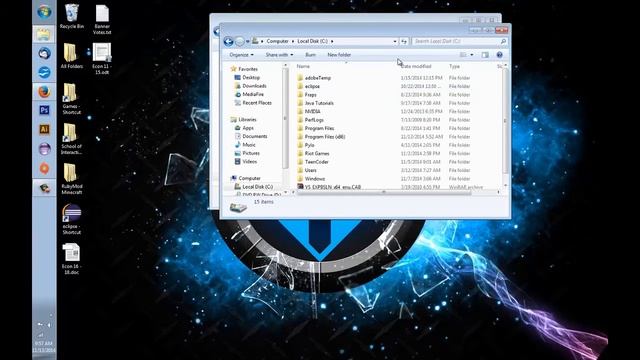Viewport: 640px width, 360px height.
Task: Open the Documents library
Action: [x=254, y=136]
